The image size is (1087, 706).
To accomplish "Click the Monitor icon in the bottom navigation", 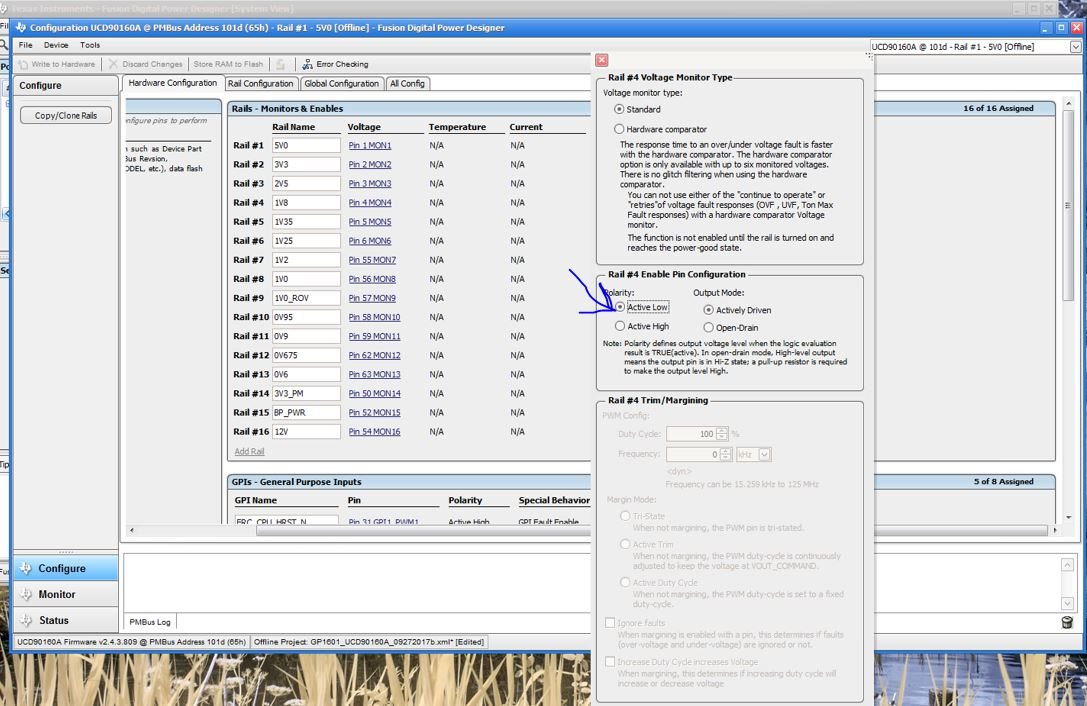I will 26,594.
